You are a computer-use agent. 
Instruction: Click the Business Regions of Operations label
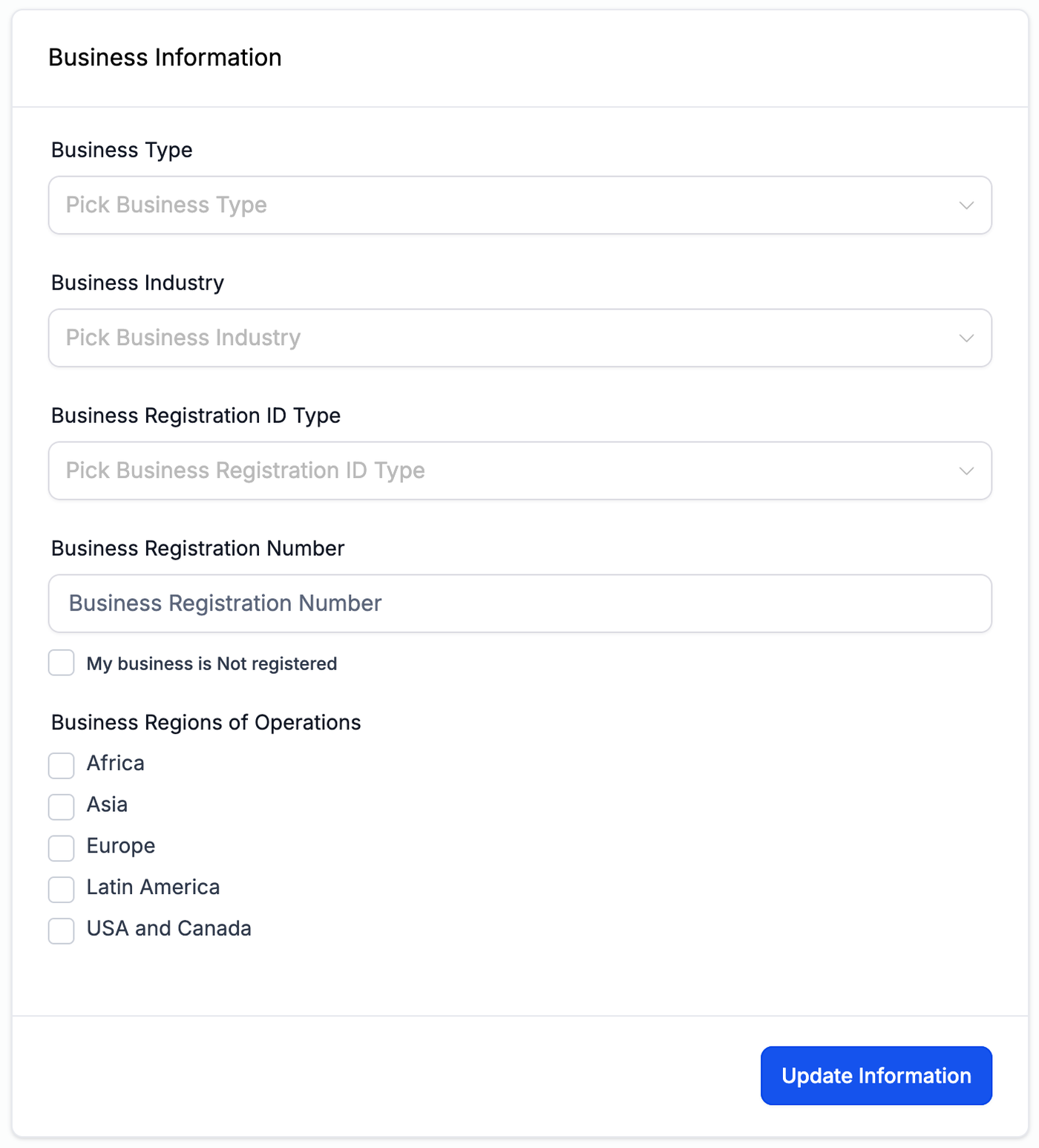pos(206,723)
